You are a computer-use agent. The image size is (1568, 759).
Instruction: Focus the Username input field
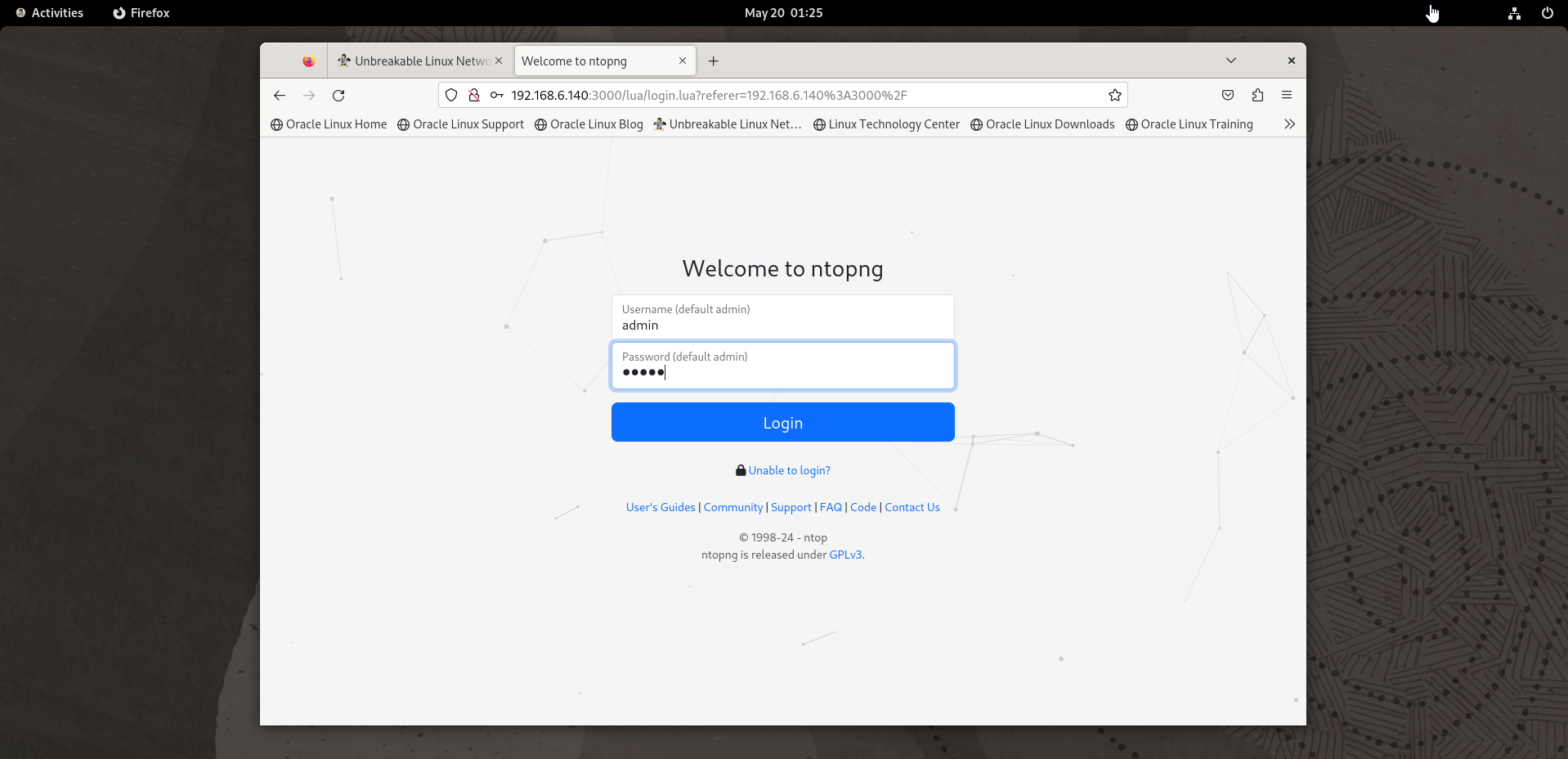783,317
